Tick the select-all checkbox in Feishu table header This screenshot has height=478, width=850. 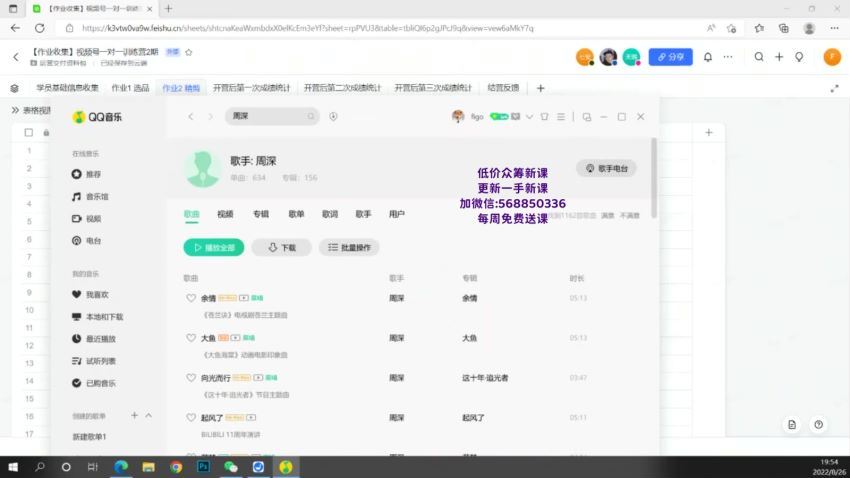coord(29,132)
